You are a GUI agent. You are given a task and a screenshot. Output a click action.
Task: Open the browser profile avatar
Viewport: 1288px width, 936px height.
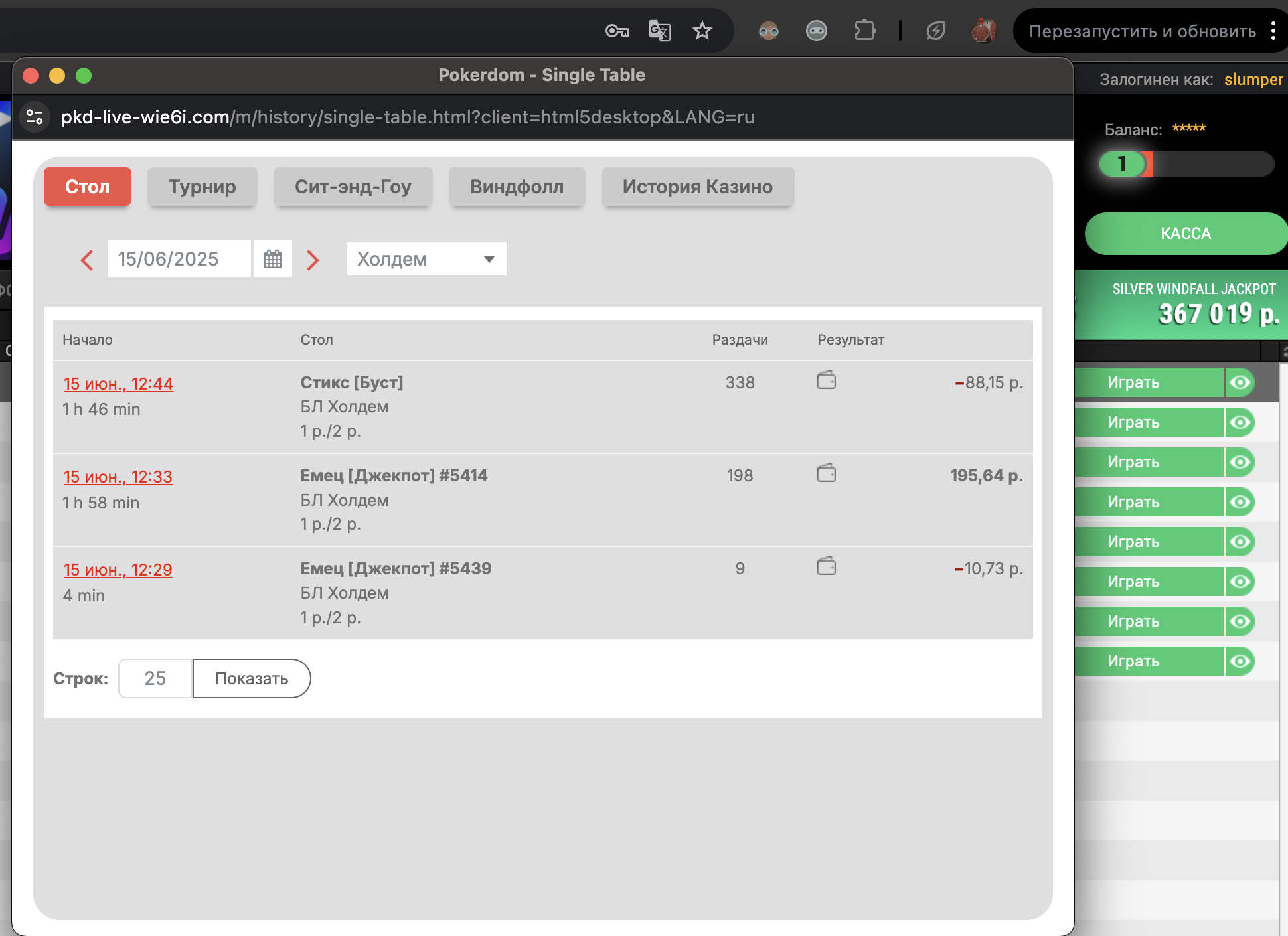[983, 31]
